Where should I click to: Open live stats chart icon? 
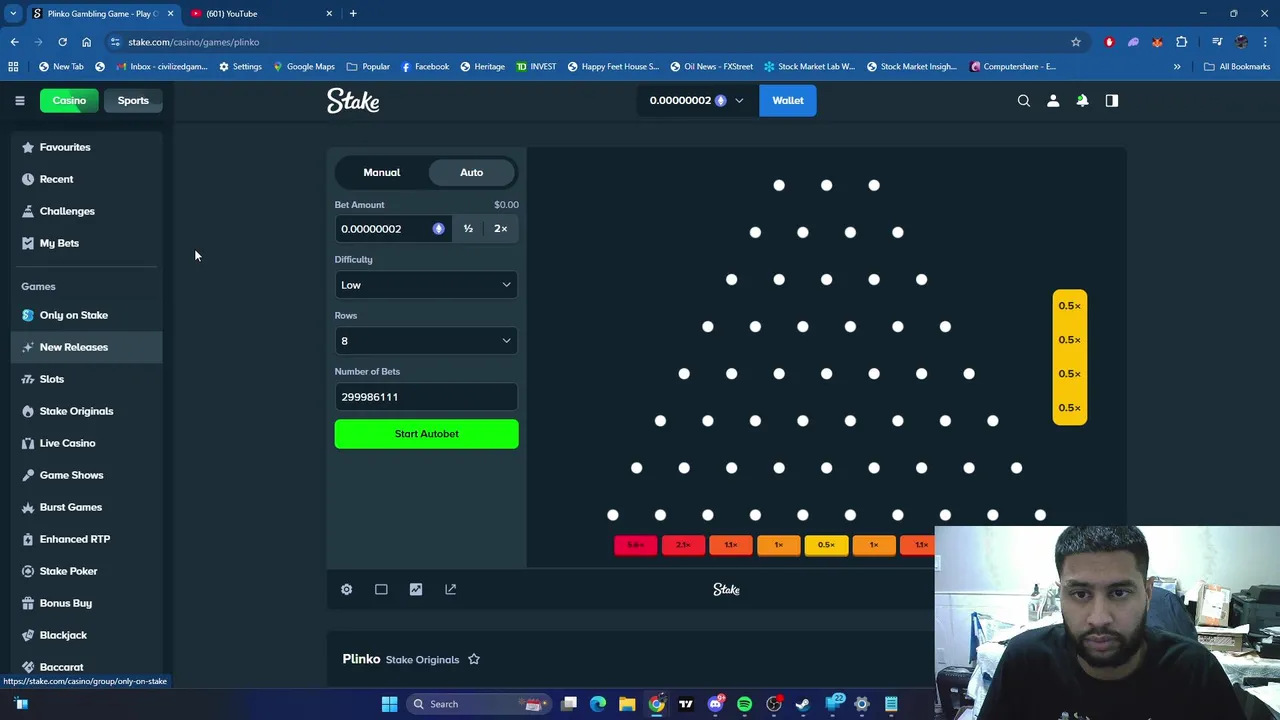(416, 589)
